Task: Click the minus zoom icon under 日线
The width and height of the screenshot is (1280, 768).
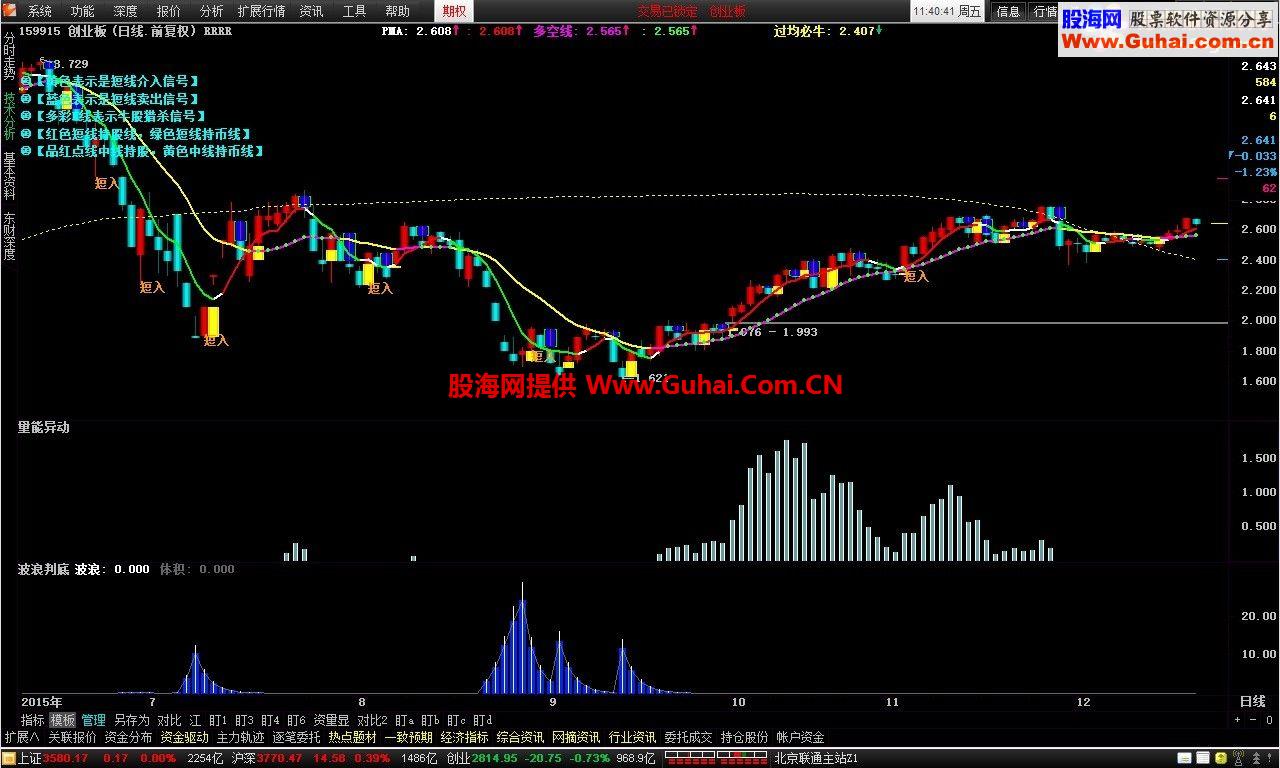Action: click(x=1254, y=720)
